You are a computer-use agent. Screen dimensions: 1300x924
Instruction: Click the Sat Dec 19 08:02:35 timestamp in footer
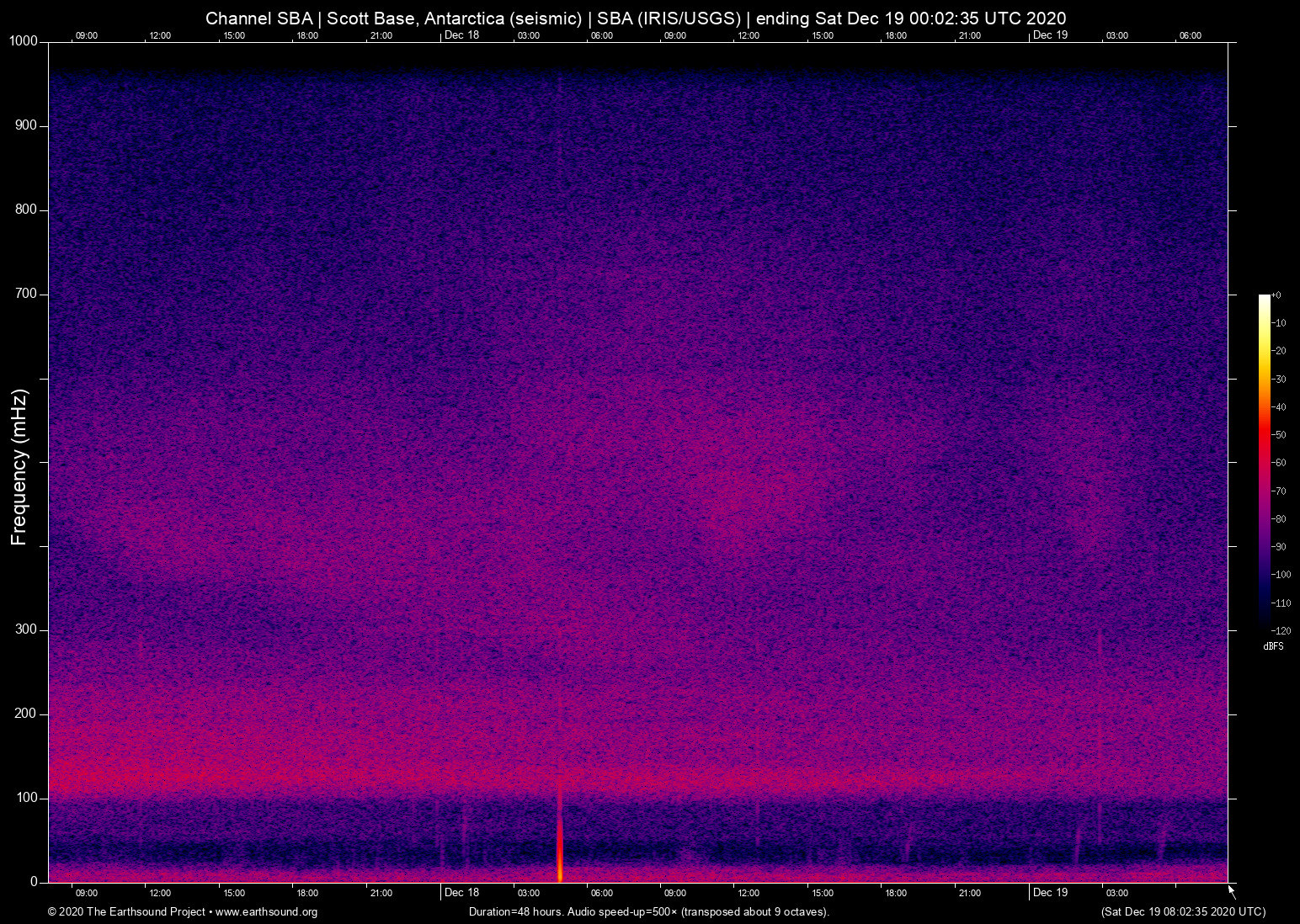[1183, 912]
